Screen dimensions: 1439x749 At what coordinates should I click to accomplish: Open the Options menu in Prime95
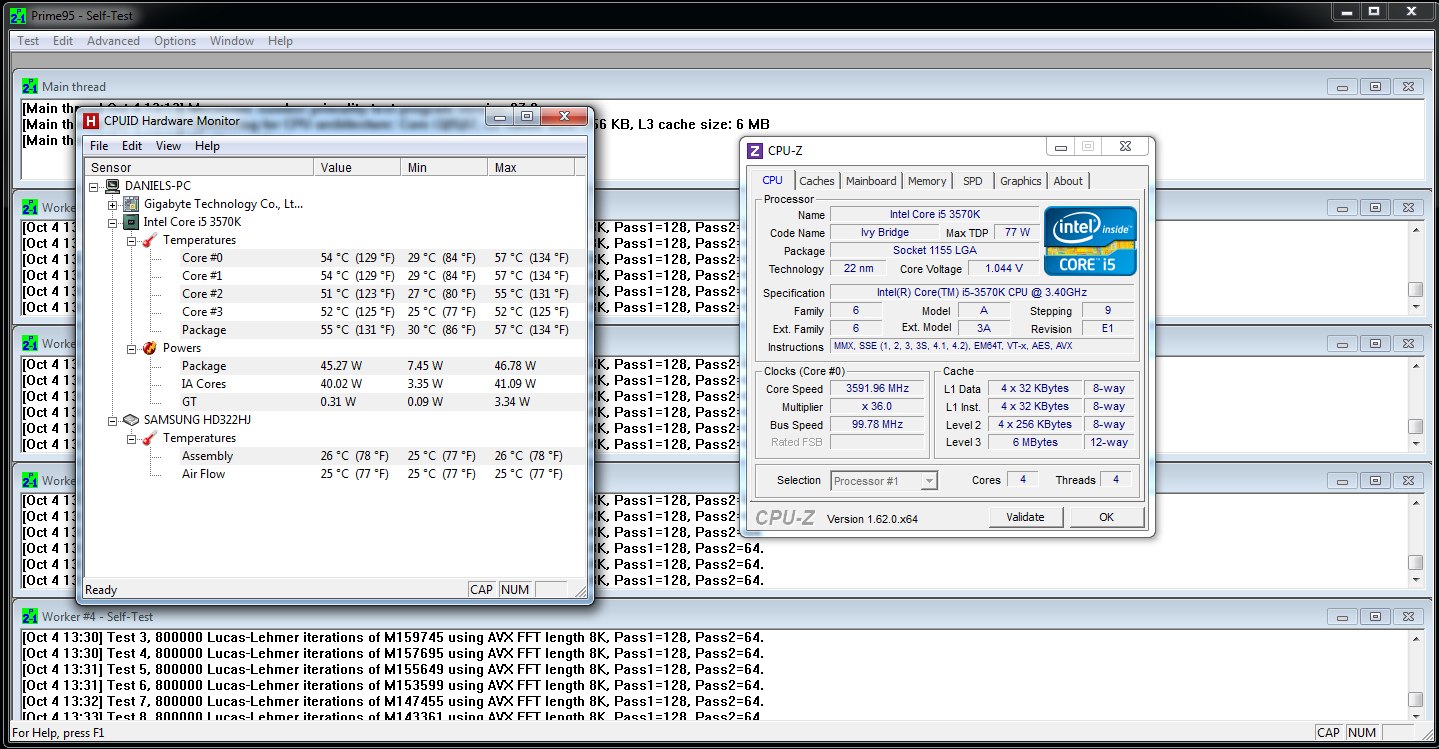pos(175,41)
